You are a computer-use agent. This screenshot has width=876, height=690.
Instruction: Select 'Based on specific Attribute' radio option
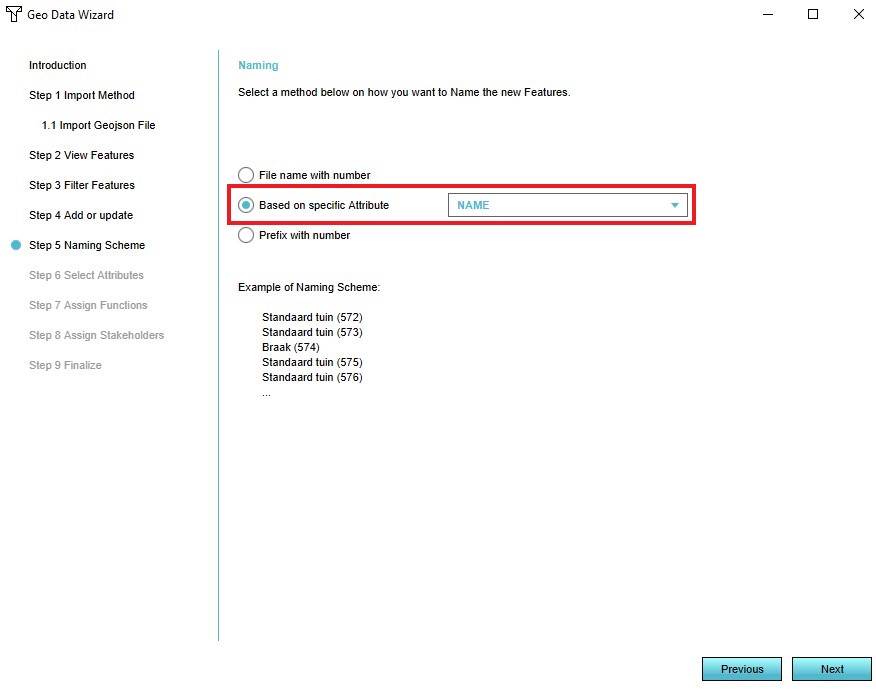pyautogui.click(x=246, y=205)
